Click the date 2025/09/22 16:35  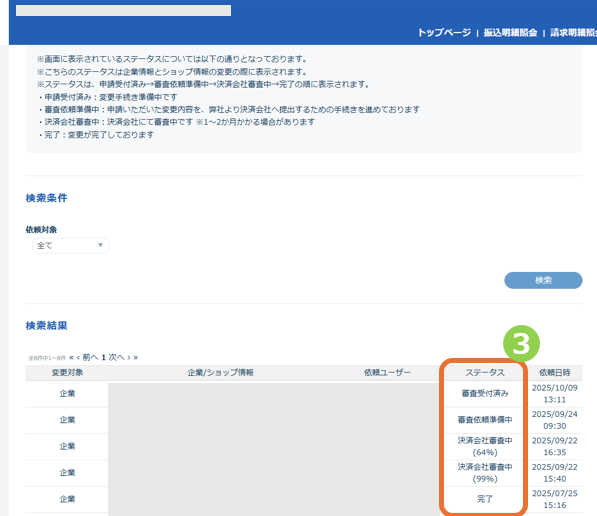(555, 446)
